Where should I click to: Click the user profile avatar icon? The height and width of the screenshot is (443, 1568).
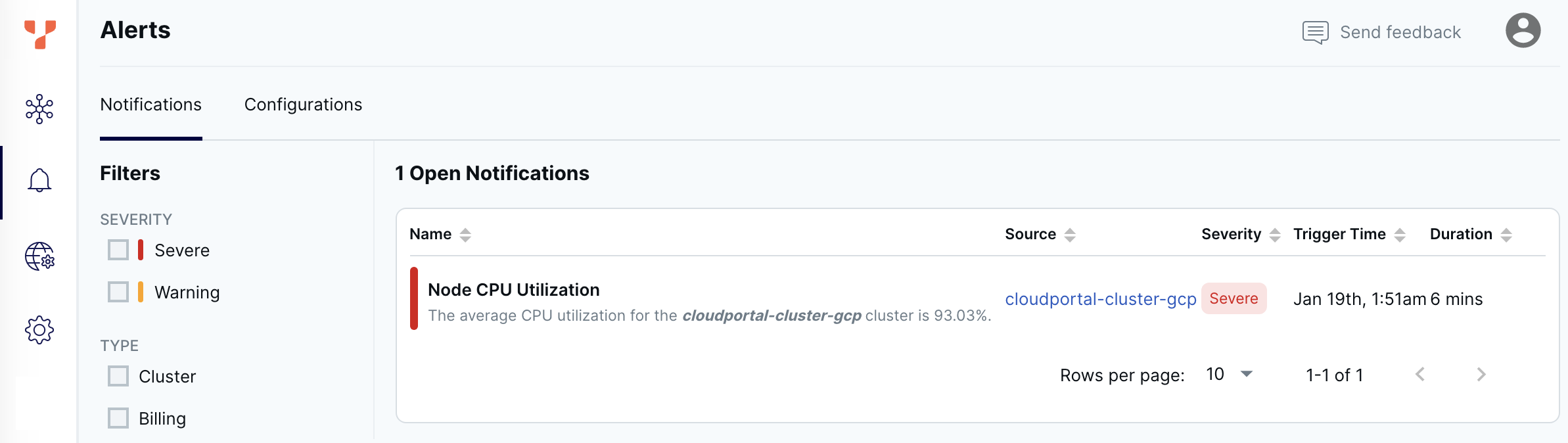pyautogui.click(x=1523, y=31)
